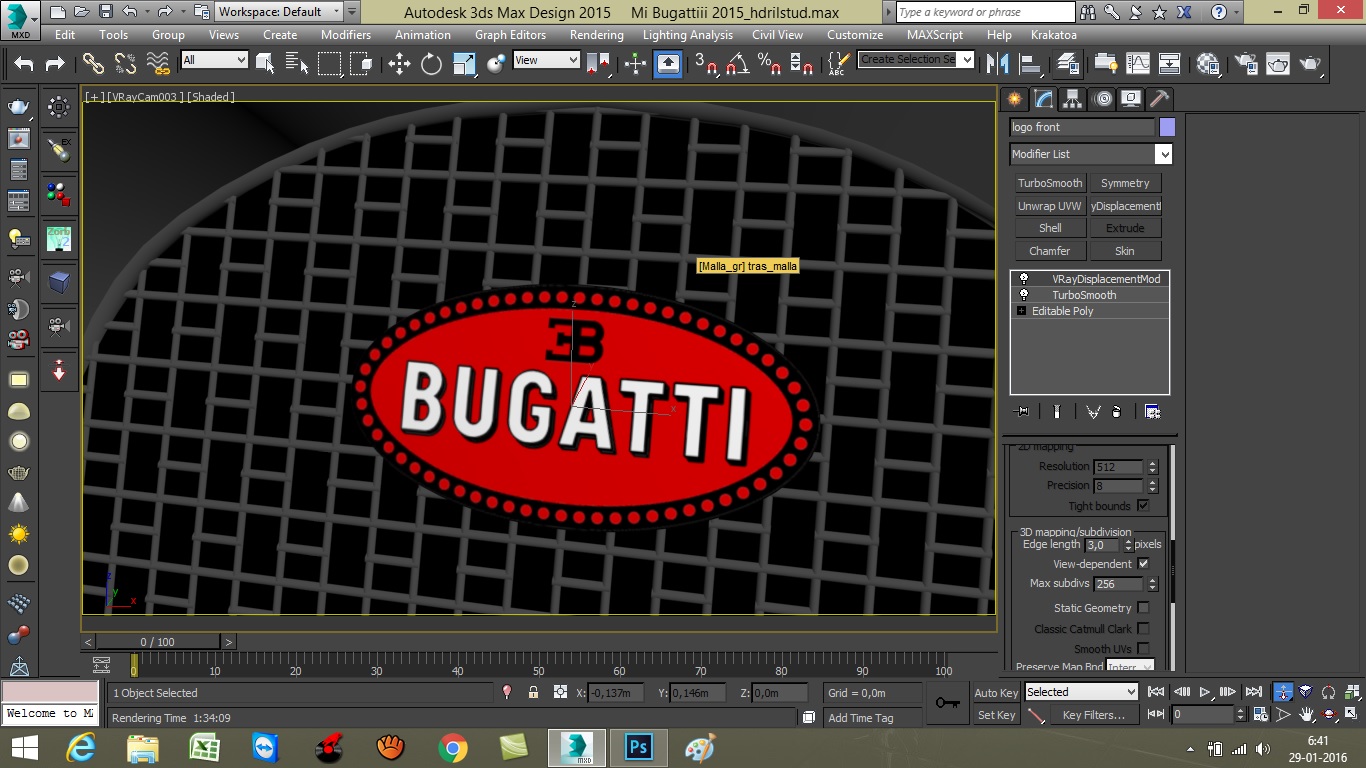Open the Modifiers menu
This screenshot has width=1366, height=768.
pyautogui.click(x=346, y=34)
